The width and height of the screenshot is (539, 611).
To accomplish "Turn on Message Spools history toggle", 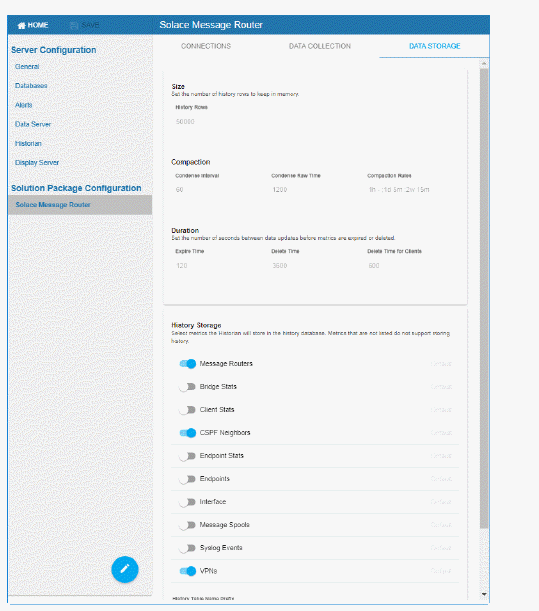I will tap(187, 525).
